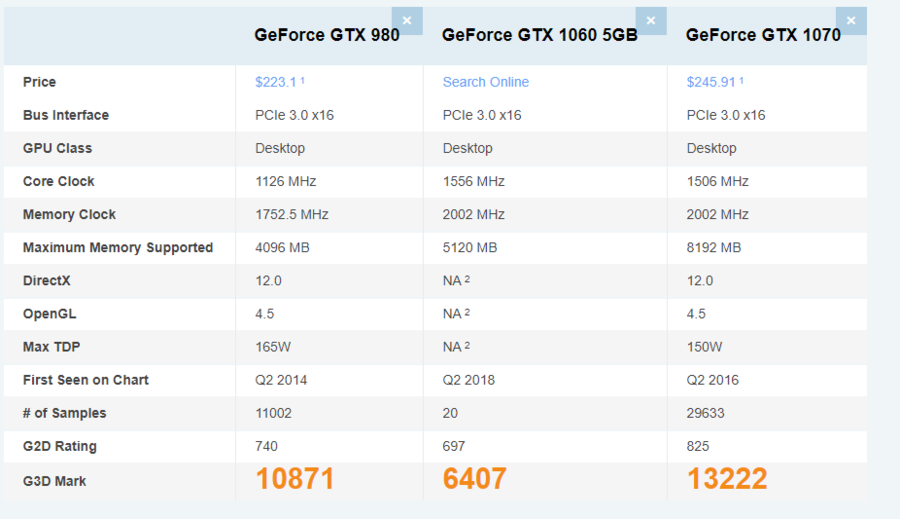900x519 pixels.
Task: Click the GeForce GTX 980 header
Action: [327, 35]
